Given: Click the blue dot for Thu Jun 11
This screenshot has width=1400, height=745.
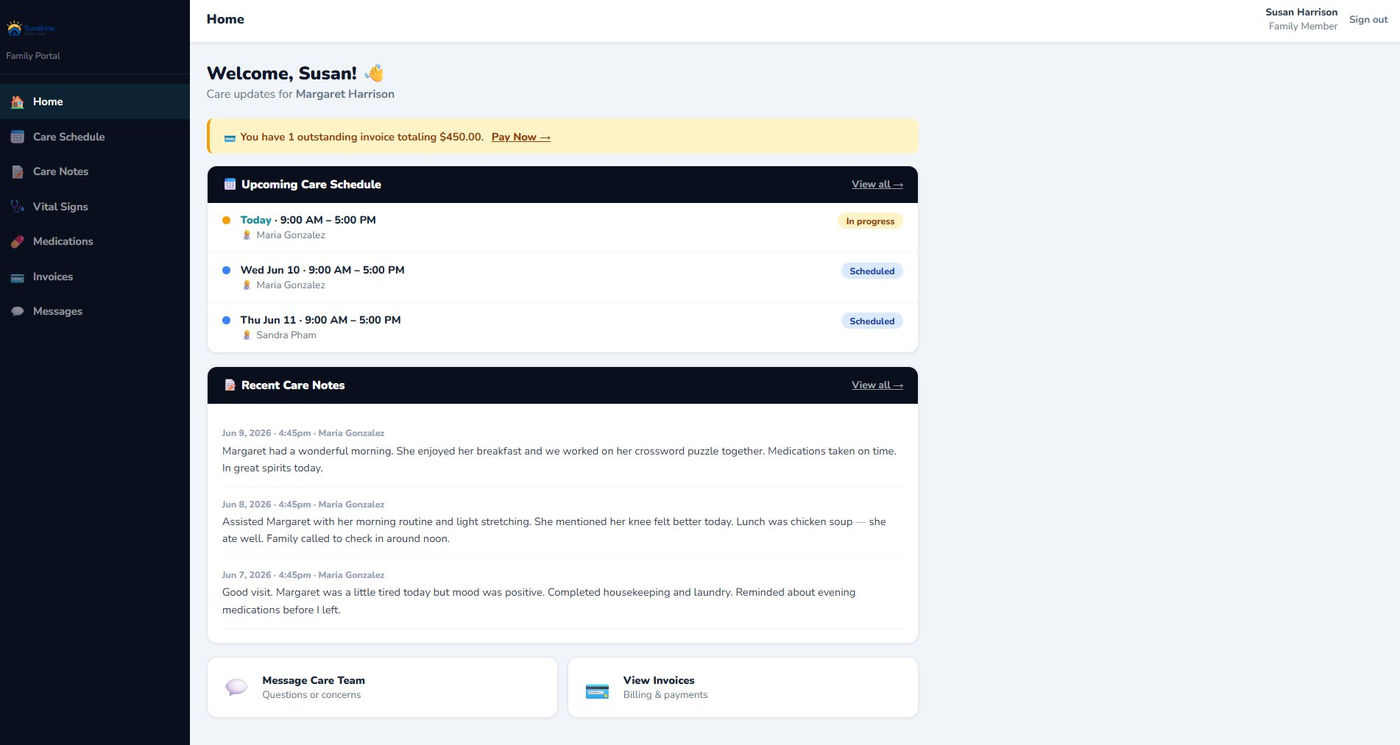Looking at the screenshot, I should (226, 320).
